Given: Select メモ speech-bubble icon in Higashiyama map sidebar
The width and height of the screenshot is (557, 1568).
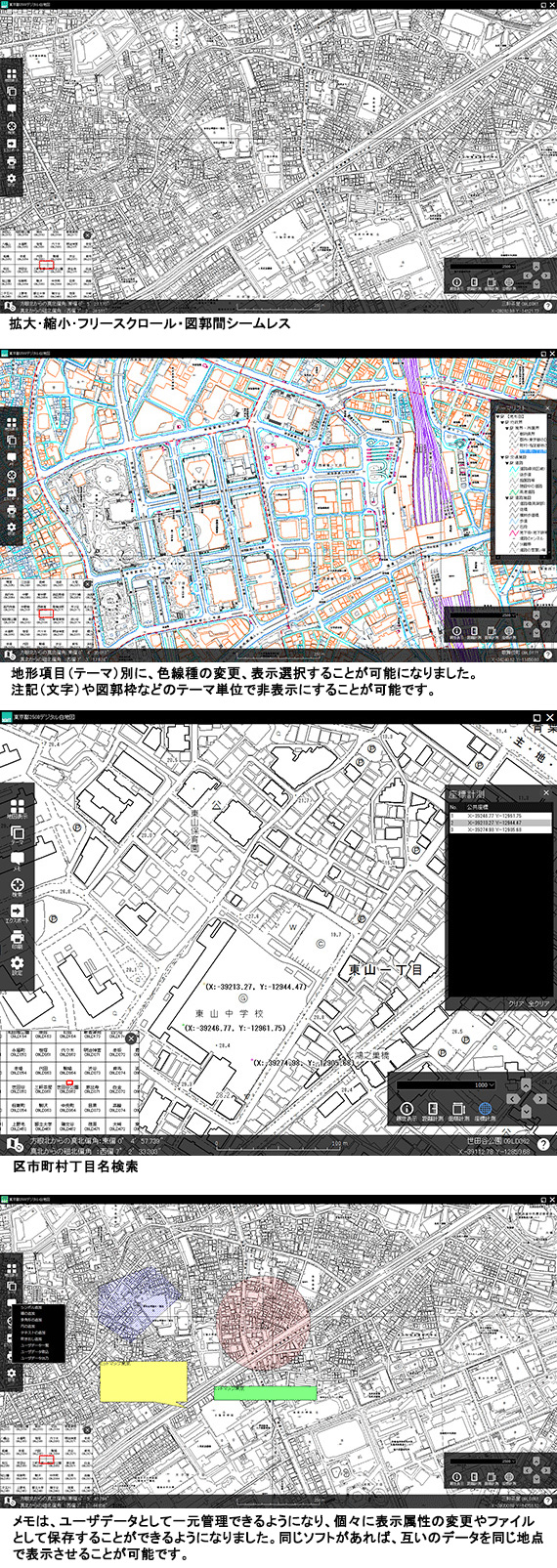Looking at the screenshot, I should coord(17,860).
